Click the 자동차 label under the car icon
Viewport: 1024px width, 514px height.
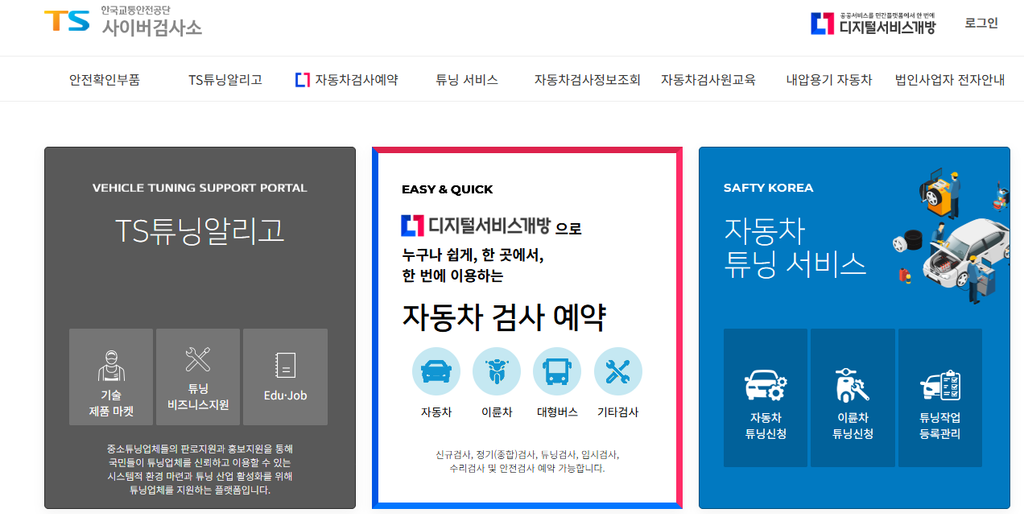(x=436, y=412)
